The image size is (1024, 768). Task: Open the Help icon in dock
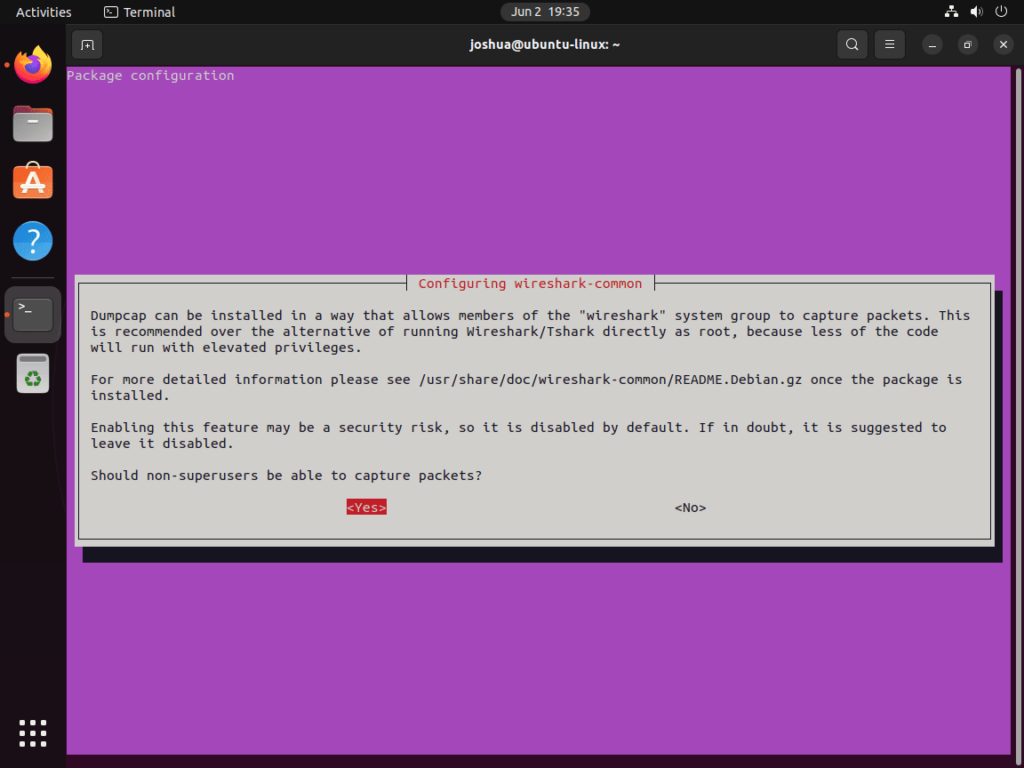(33, 241)
